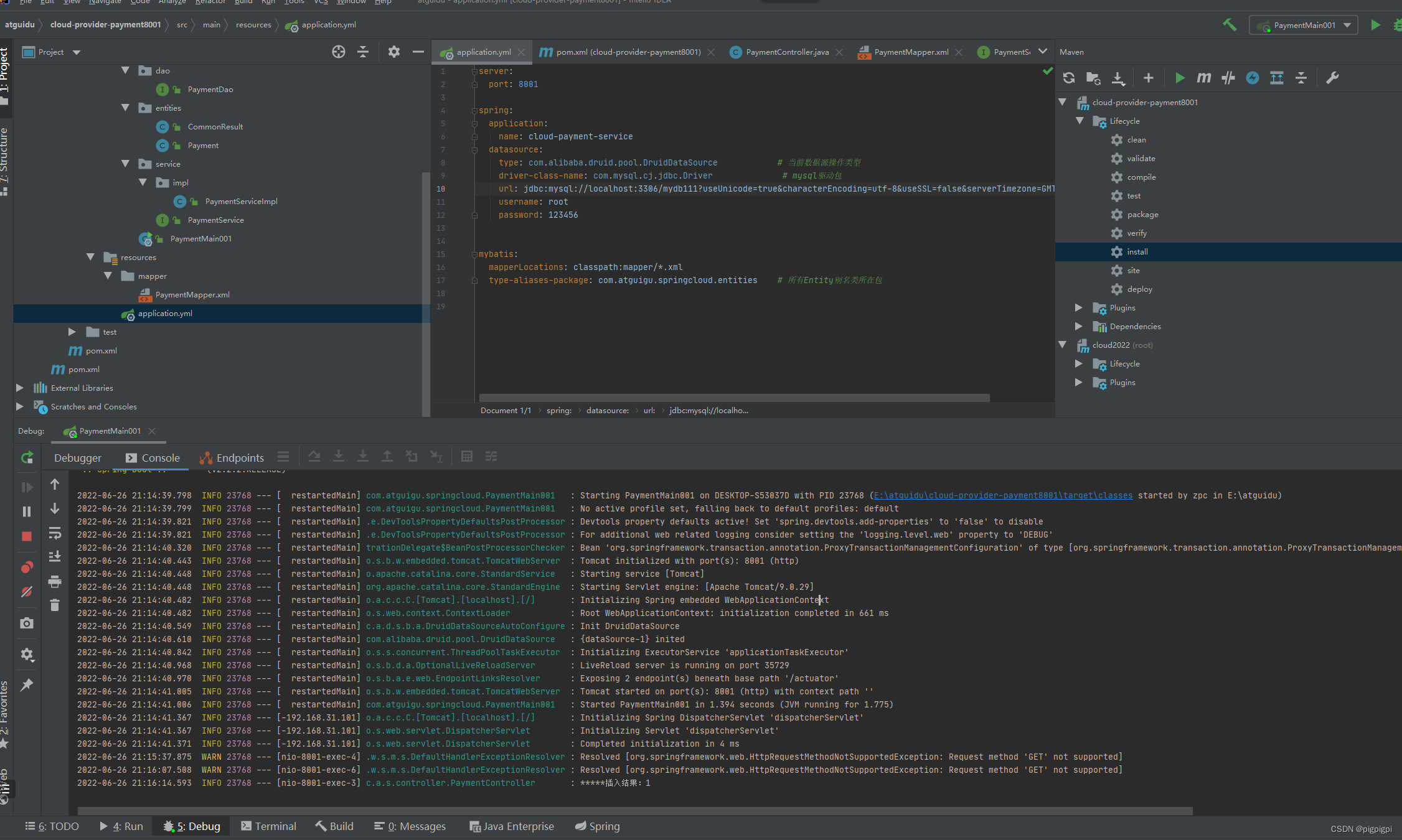Select Maven package lifecycle phase

(x=1142, y=214)
